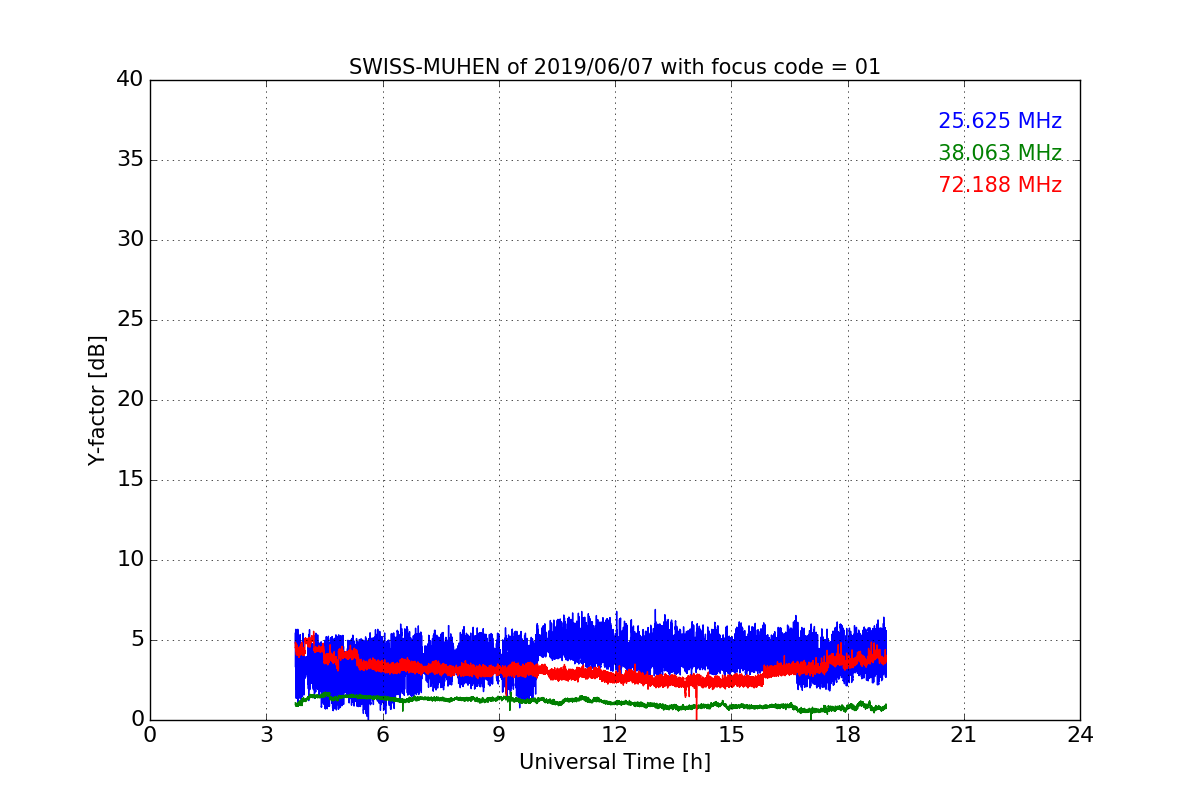Screen dimensions: 1200x800
Task: Click the y-axis tick label 30
Action: coord(129,240)
